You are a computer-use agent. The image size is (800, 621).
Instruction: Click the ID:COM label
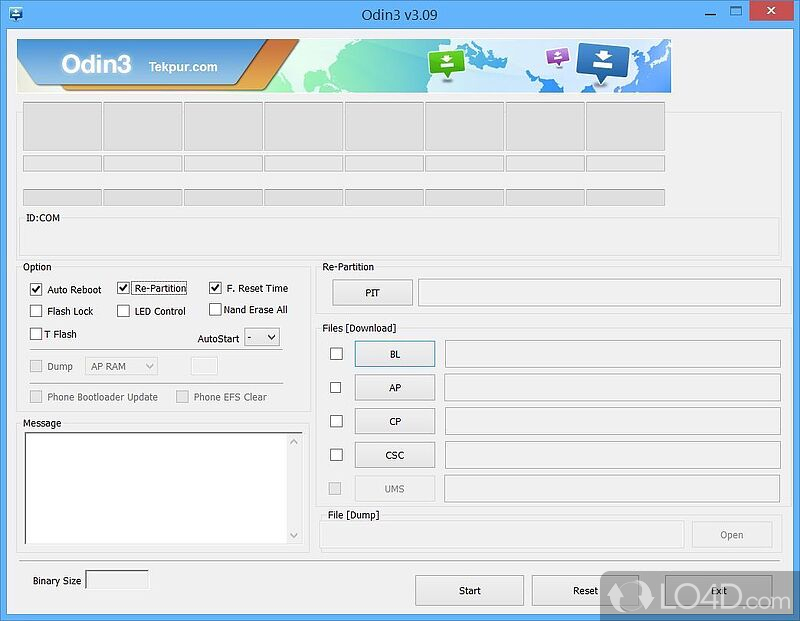43,218
